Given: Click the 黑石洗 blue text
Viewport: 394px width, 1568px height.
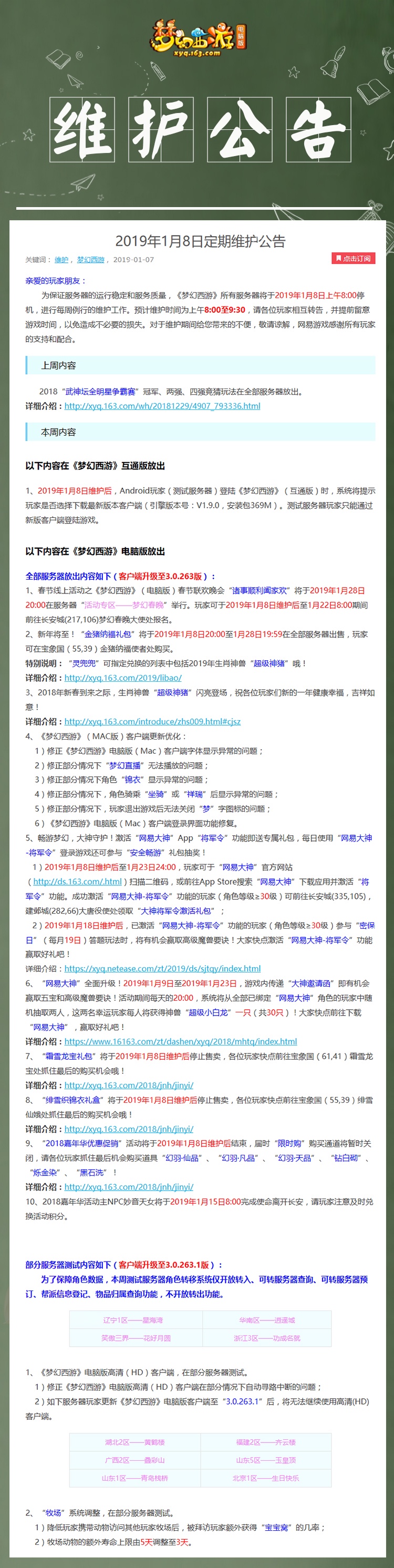Looking at the screenshot, I should [x=92, y=1172].
